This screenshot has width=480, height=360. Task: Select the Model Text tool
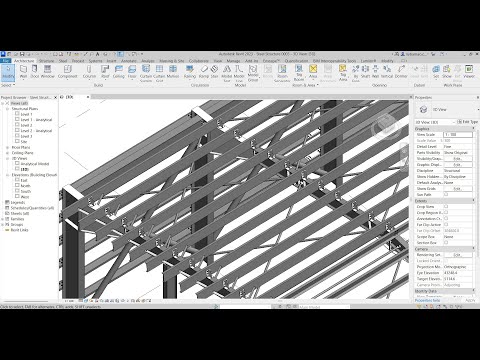(x=227, y=73)
